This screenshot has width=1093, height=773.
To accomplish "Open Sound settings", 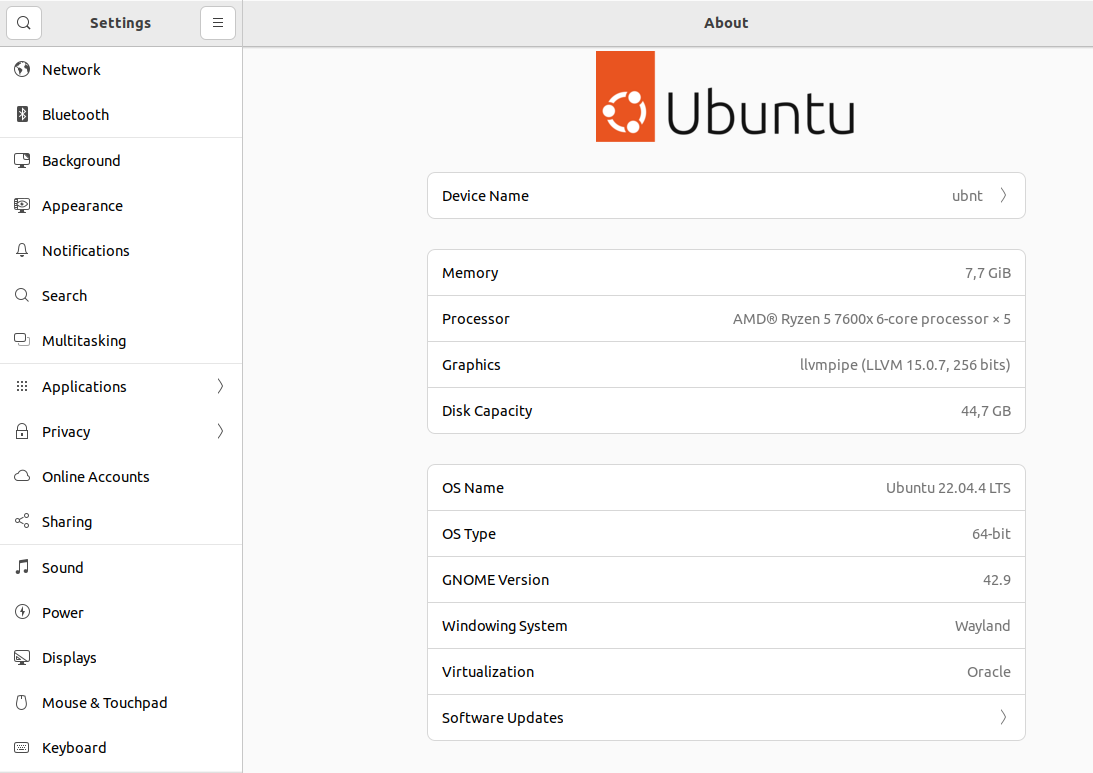I will [121, 567].
